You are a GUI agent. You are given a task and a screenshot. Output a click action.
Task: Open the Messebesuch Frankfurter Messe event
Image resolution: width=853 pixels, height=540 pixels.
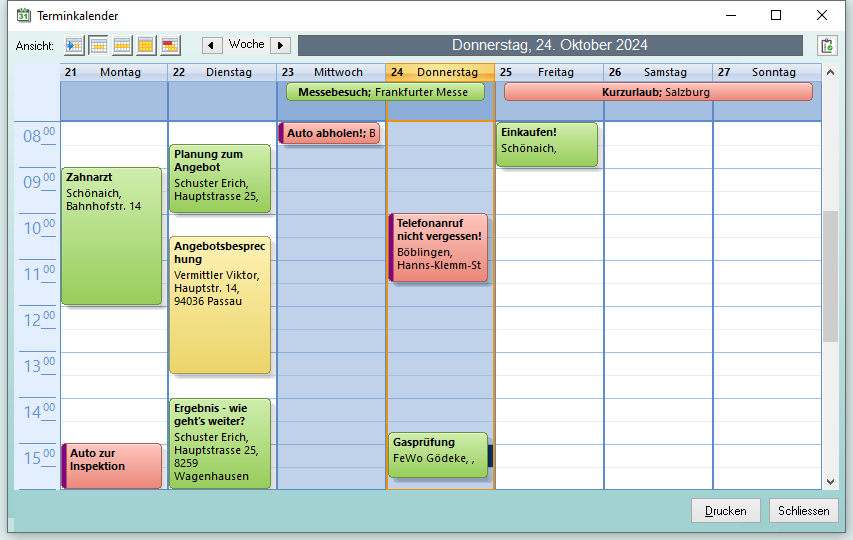[x=384, y=92]
